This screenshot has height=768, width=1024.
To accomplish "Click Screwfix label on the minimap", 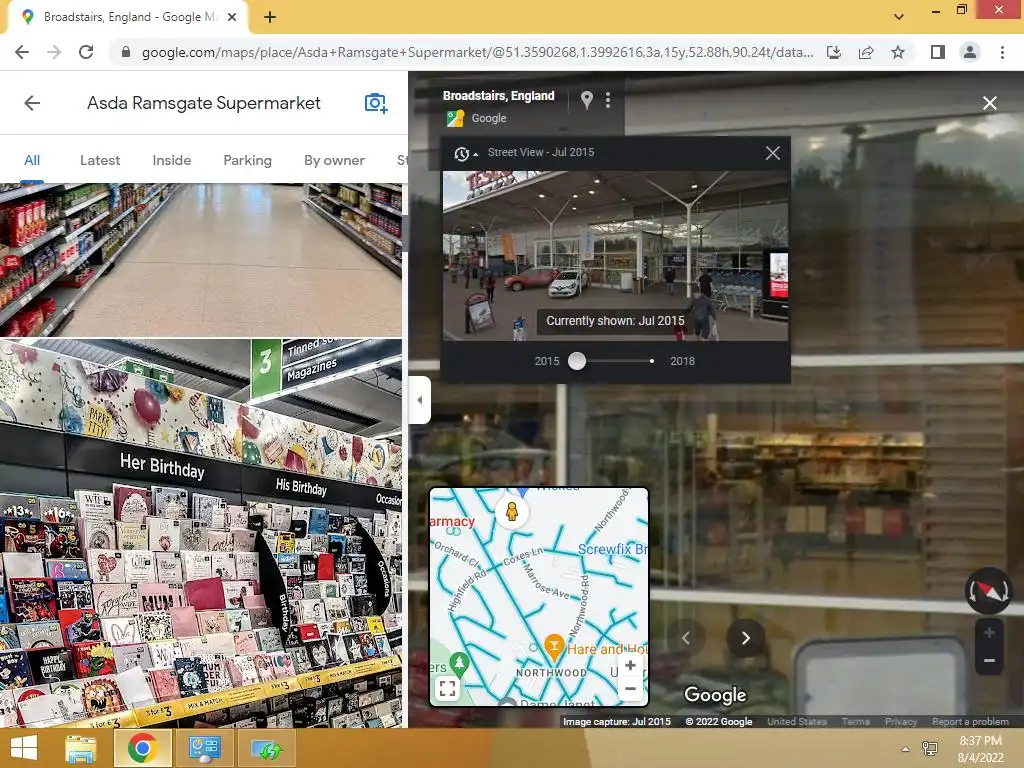I will pos(613,549).
